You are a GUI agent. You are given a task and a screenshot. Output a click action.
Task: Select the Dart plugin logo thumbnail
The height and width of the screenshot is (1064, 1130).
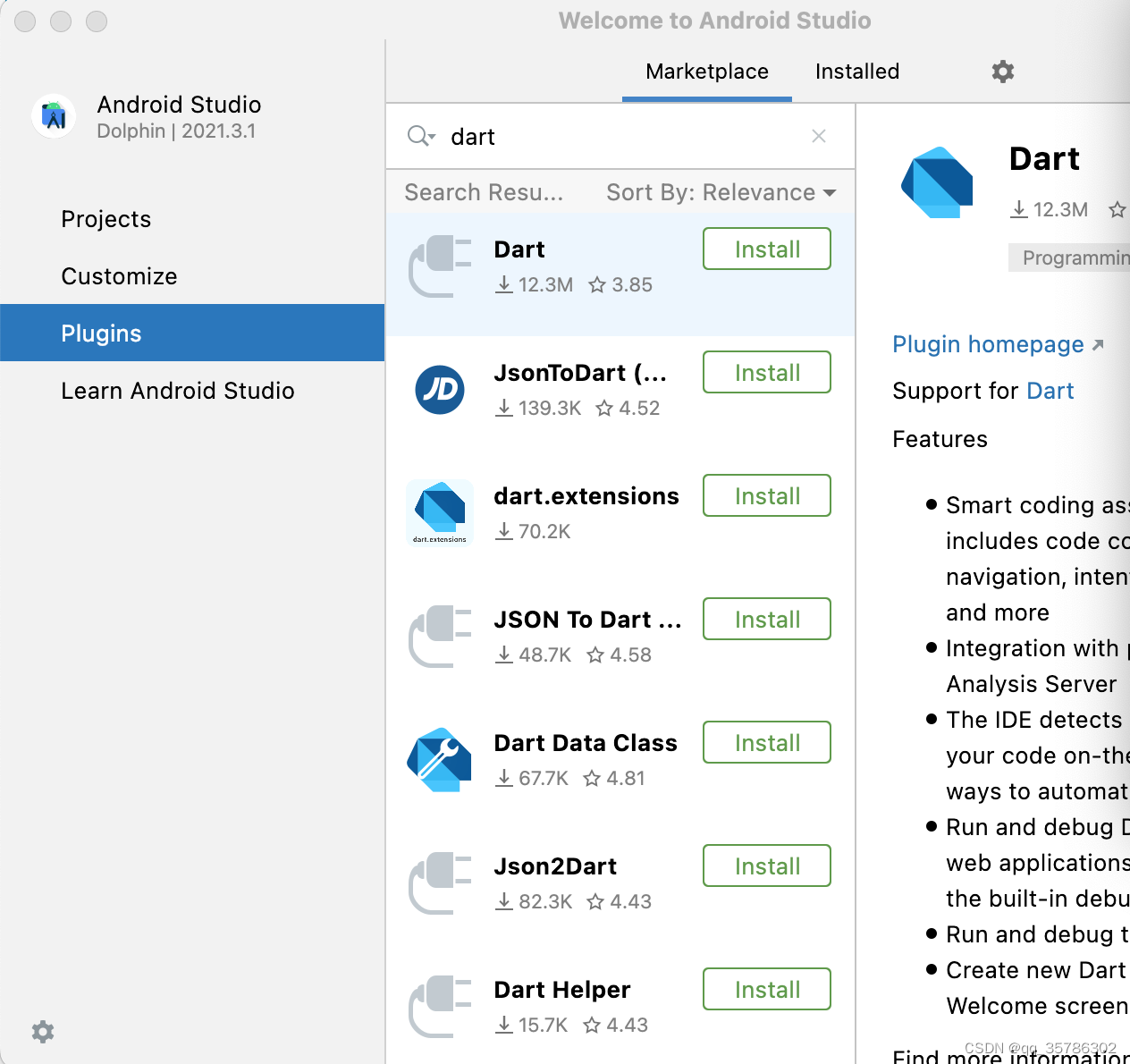click(936, 182)
